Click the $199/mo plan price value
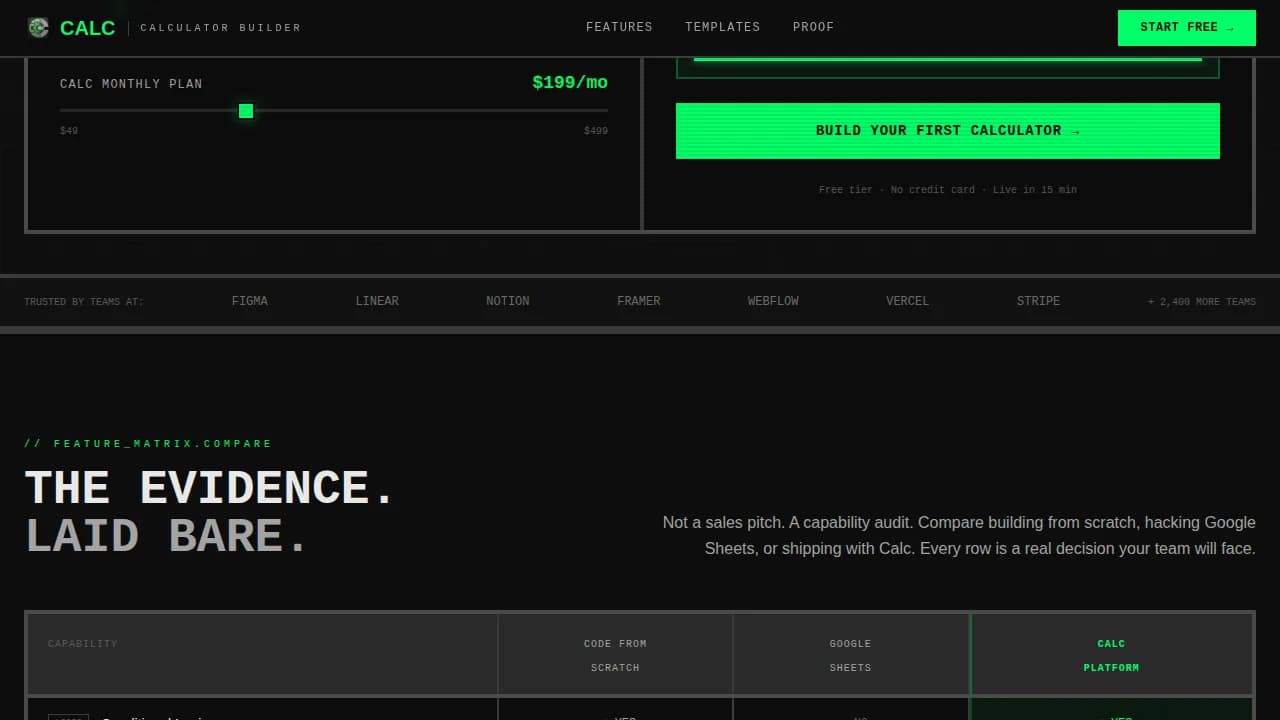The width and height of the screenshot is (1280, 720). 570,82
